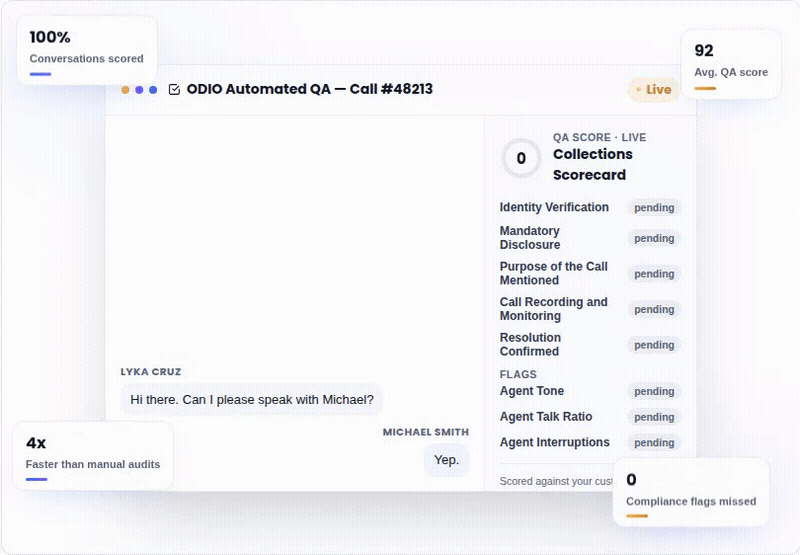Select Purpose of the Call Mentioned criterion
800x555 pixels.
point(554,273)
